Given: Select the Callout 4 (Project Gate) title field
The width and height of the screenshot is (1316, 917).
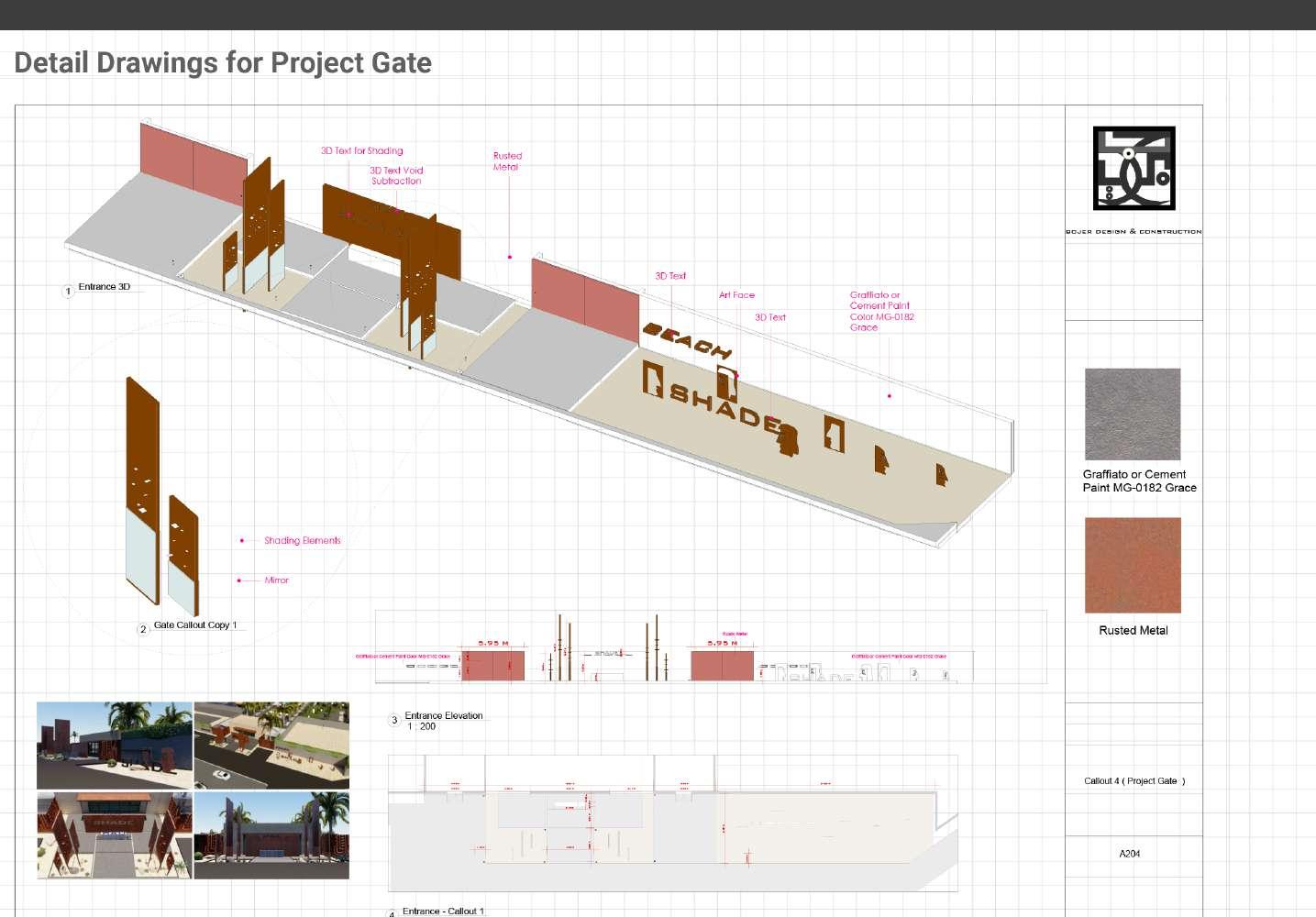Looking at the screenshot, I should [x=1134, y=781].
